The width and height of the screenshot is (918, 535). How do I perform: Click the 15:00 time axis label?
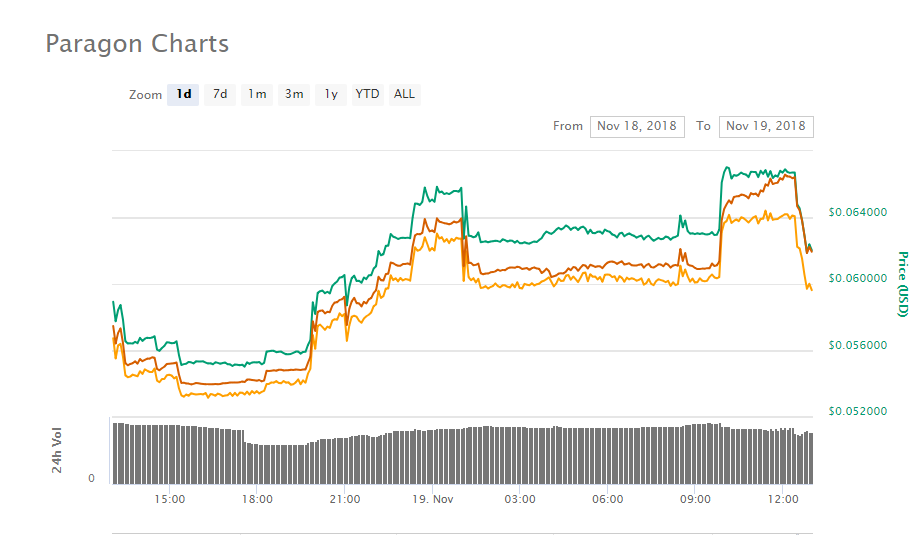coord(170,499)
